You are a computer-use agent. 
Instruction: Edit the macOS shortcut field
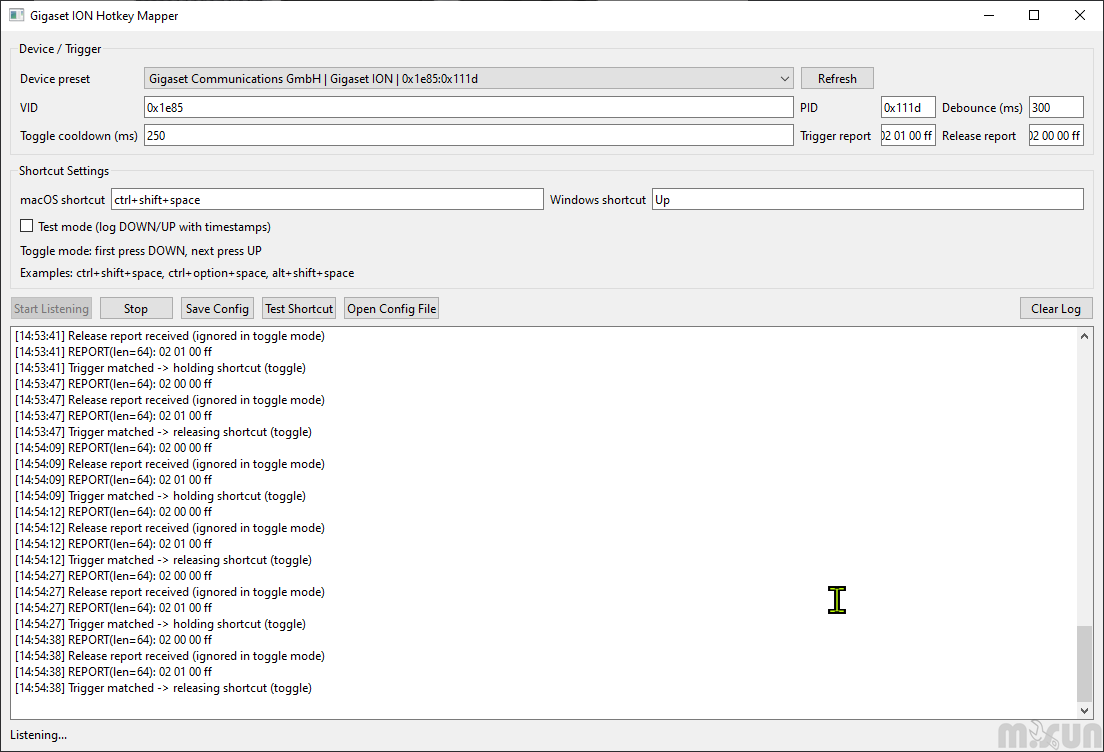click(x=327, y=200)
